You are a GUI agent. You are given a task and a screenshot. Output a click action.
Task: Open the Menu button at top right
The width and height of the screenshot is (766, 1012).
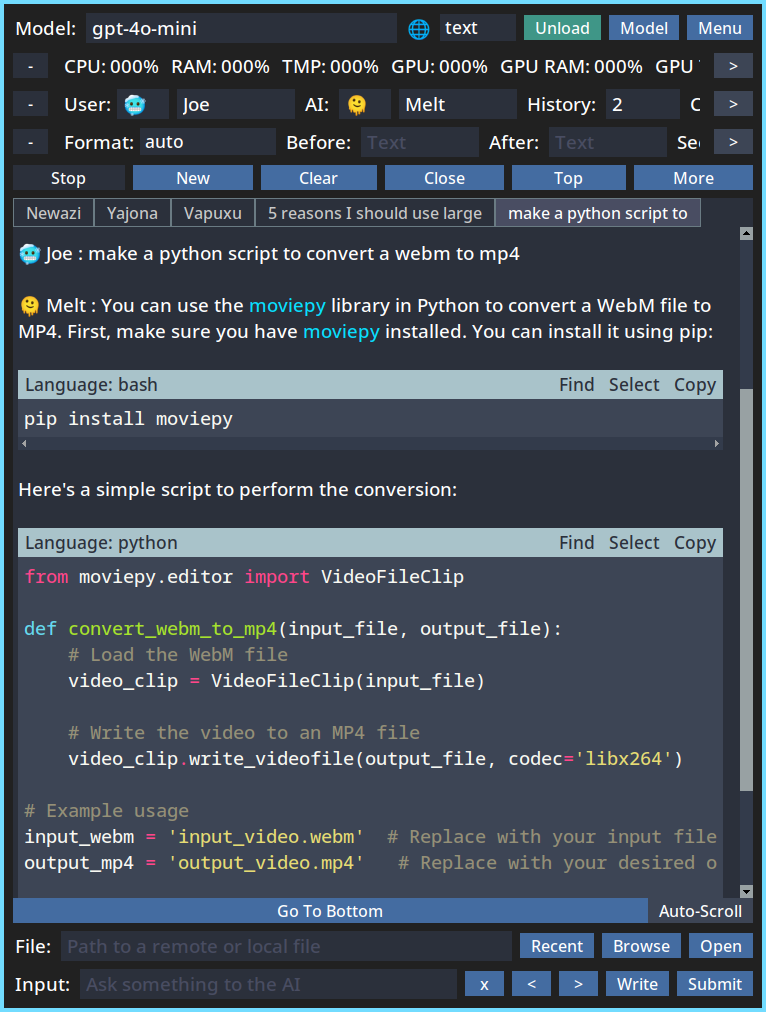(720, 28)
